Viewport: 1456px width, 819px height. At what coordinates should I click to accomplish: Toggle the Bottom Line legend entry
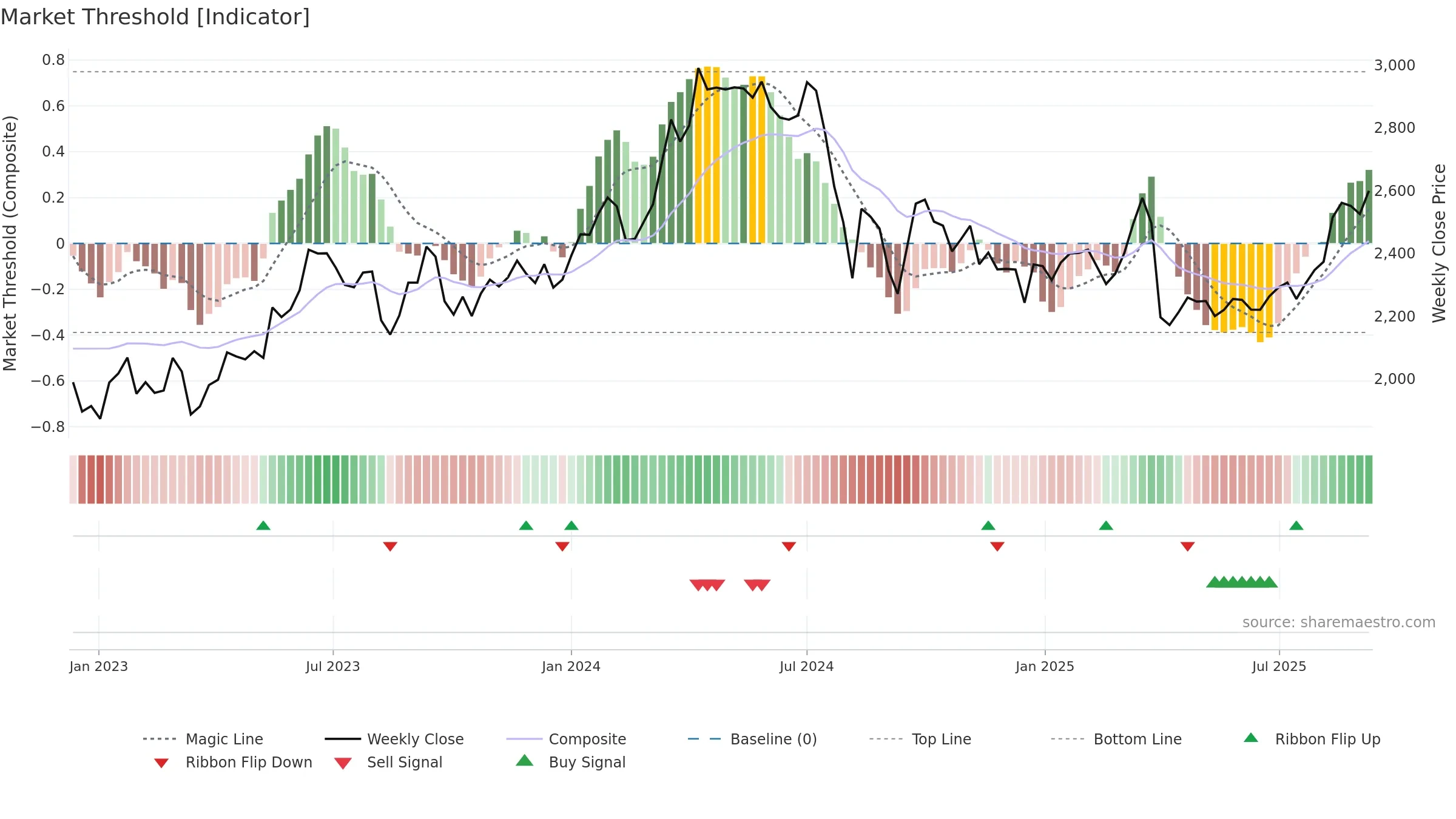click(x=1116, y=739)
